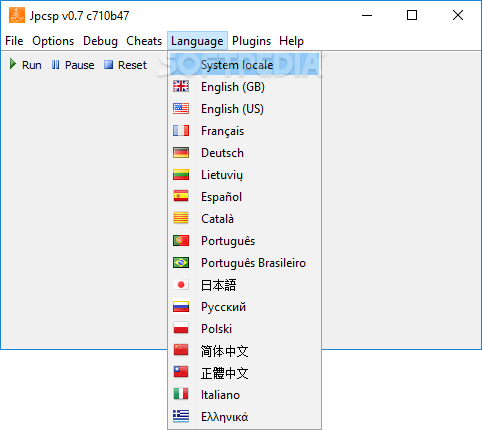Open the Cheats menu
The width and height of the screenshot is (482, 430).
[144, 41]
